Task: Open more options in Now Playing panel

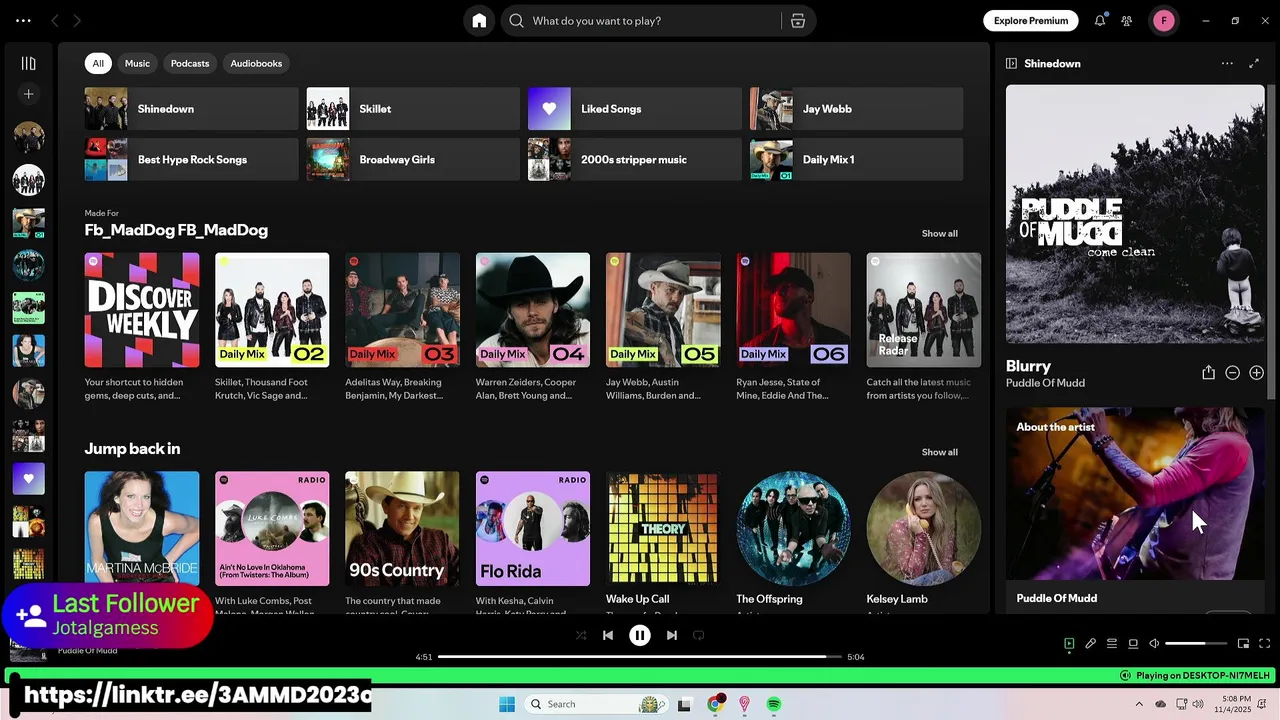Action: point(1227,63)
